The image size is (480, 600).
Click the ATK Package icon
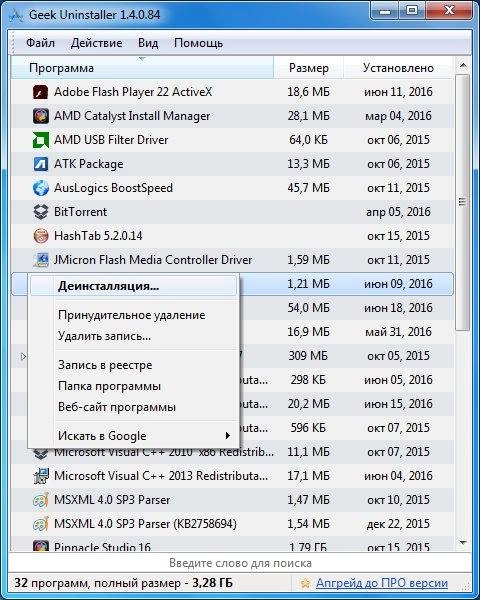[x=41, y=164]
